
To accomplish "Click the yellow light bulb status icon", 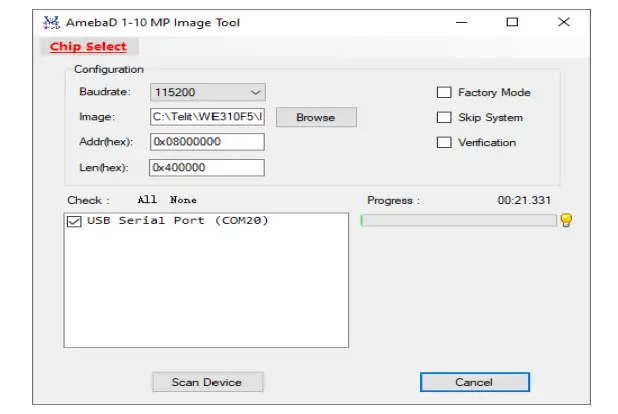I will (x=566, y=220).
